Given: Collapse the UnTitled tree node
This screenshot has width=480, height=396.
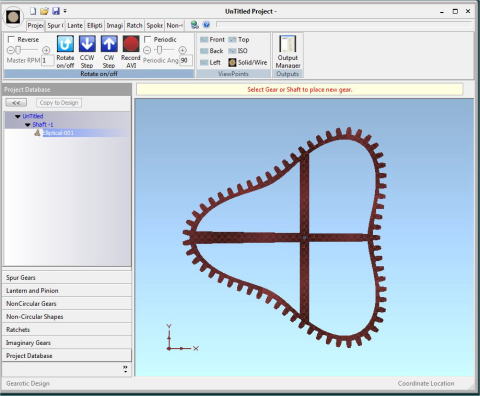Looking at the screenshot, I should tap(18, 116).
